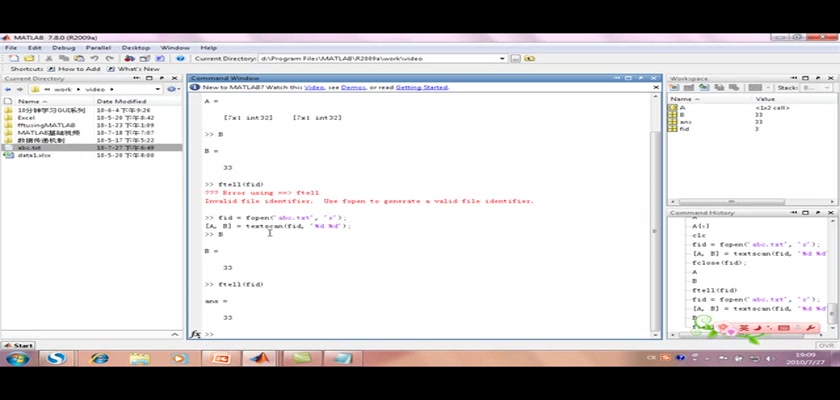The image size is (840, 400).
Task: Click the Redo toolbar icon
Action: pyautogui.click(x=109, y=58)
